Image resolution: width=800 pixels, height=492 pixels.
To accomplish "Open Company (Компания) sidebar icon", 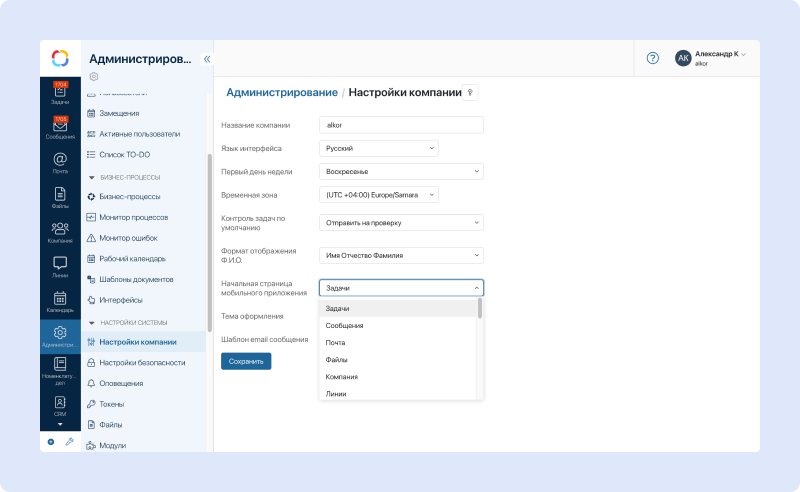I will 60,232.
